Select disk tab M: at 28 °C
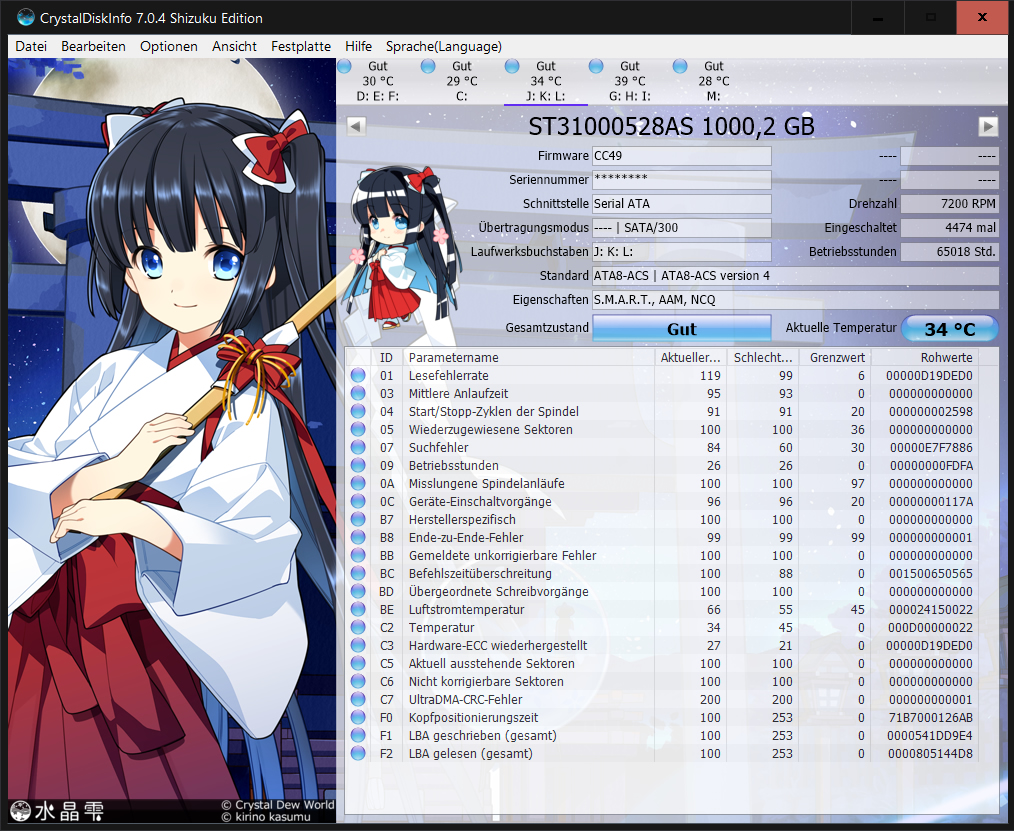The width and height of the screenshot is (1014, 831). (714, 81)
